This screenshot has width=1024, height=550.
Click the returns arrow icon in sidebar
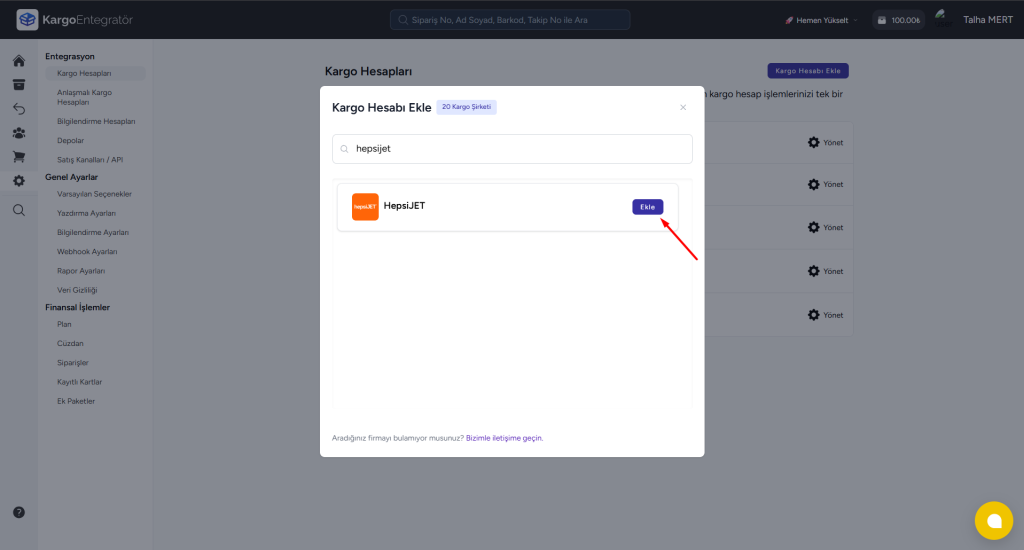point(19,109)
